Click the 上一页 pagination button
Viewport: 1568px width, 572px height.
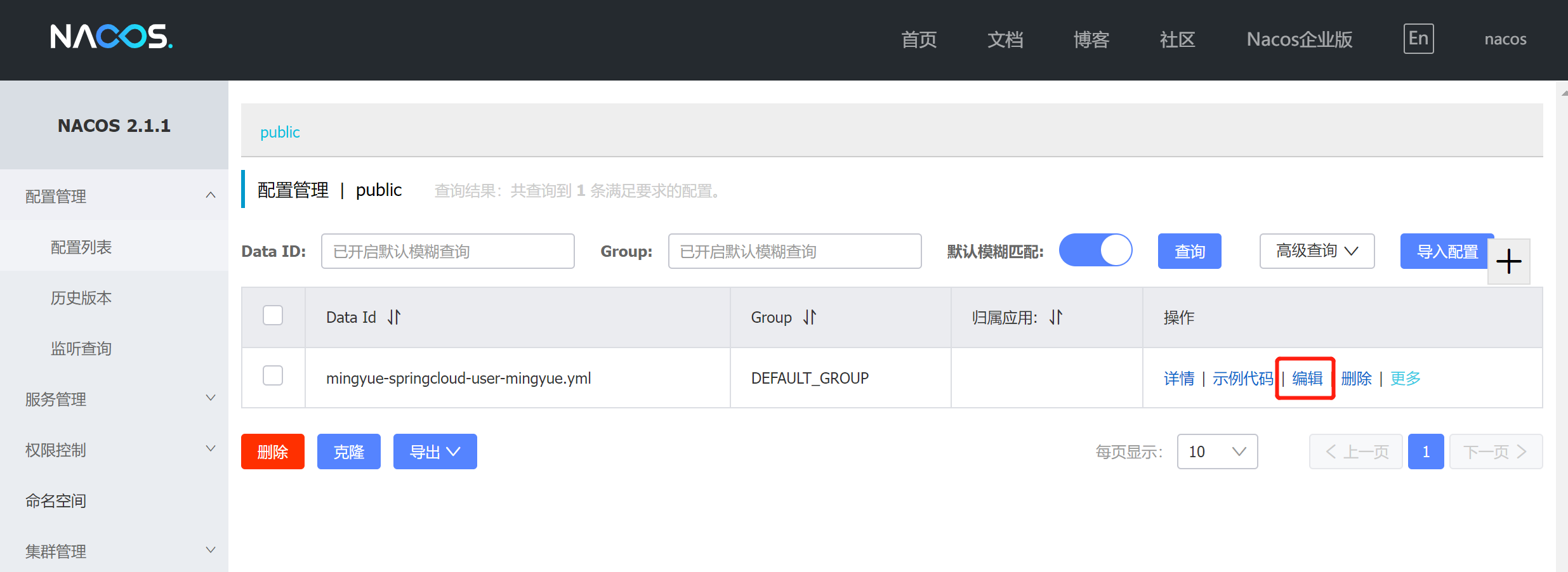[1356, 452]
